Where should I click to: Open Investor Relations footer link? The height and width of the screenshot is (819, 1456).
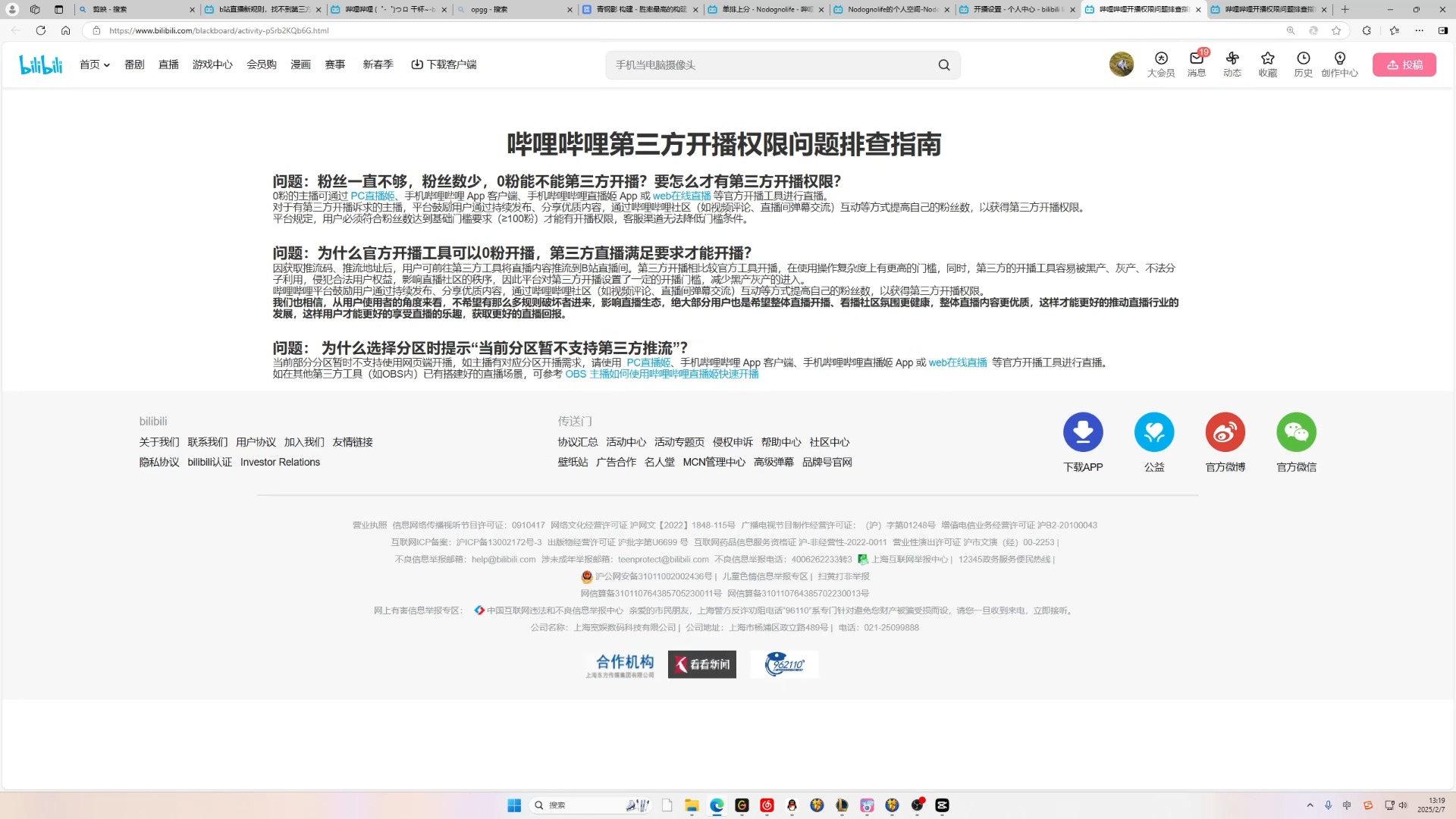[x=280, y=462]
